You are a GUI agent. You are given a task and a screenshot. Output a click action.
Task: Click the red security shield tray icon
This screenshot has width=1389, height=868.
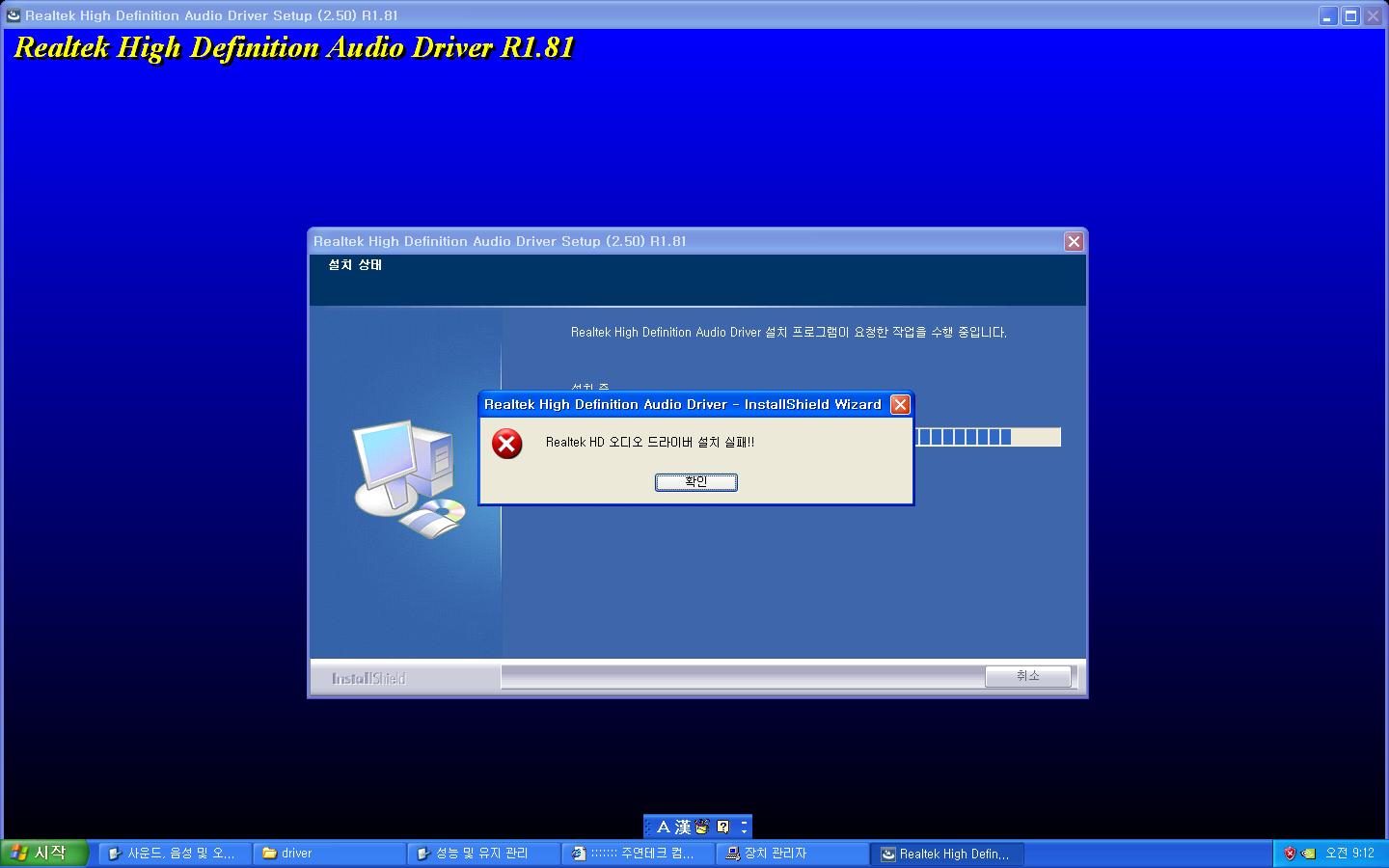[x=1290, y=854]
